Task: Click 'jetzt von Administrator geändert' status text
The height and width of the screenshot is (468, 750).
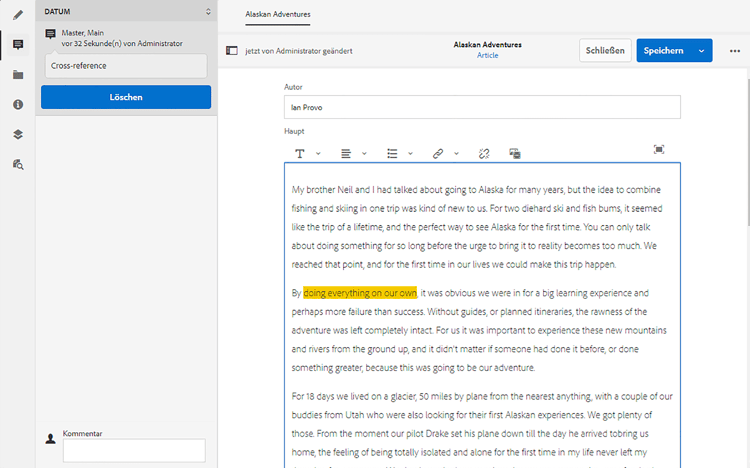Action: point(299,51)
